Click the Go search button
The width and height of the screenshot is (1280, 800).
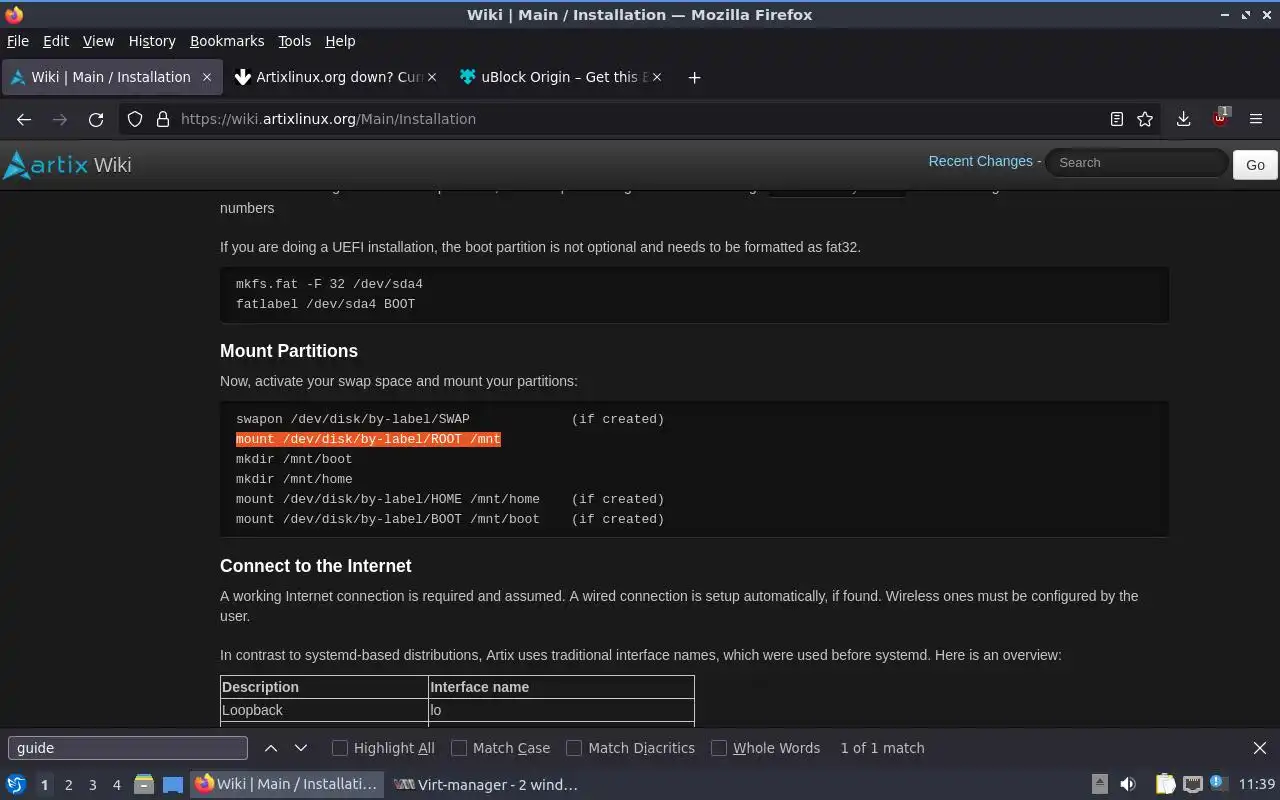(1255, 165)
